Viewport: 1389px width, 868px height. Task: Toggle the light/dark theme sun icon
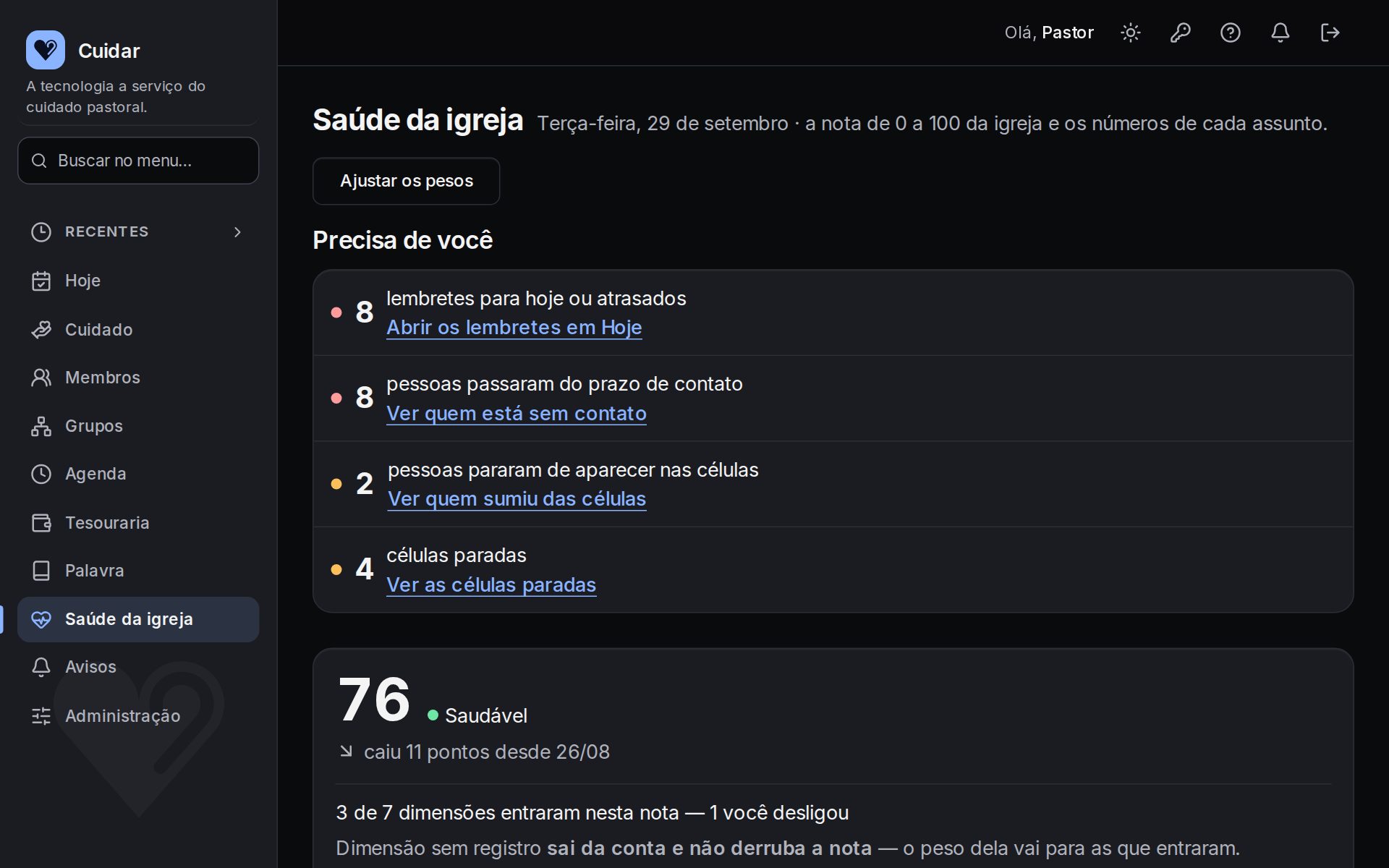pos(1131,33)
